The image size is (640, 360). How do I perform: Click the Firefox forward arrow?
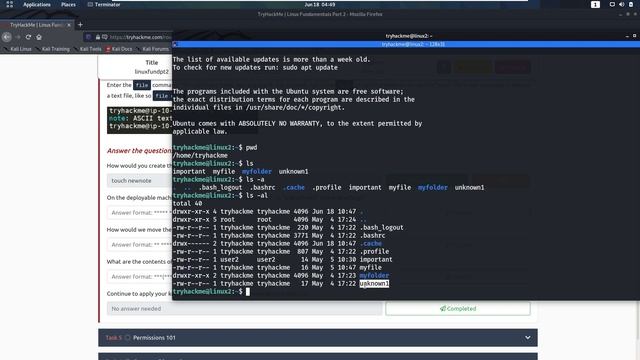(x=18, y=37)
